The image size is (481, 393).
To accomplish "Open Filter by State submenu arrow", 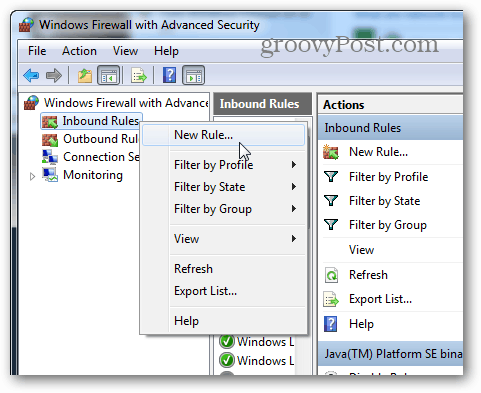I will (x=294, y=186).
